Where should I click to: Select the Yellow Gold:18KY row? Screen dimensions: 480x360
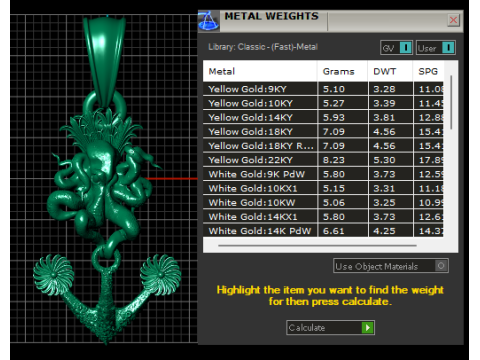[x=323, y=132]
